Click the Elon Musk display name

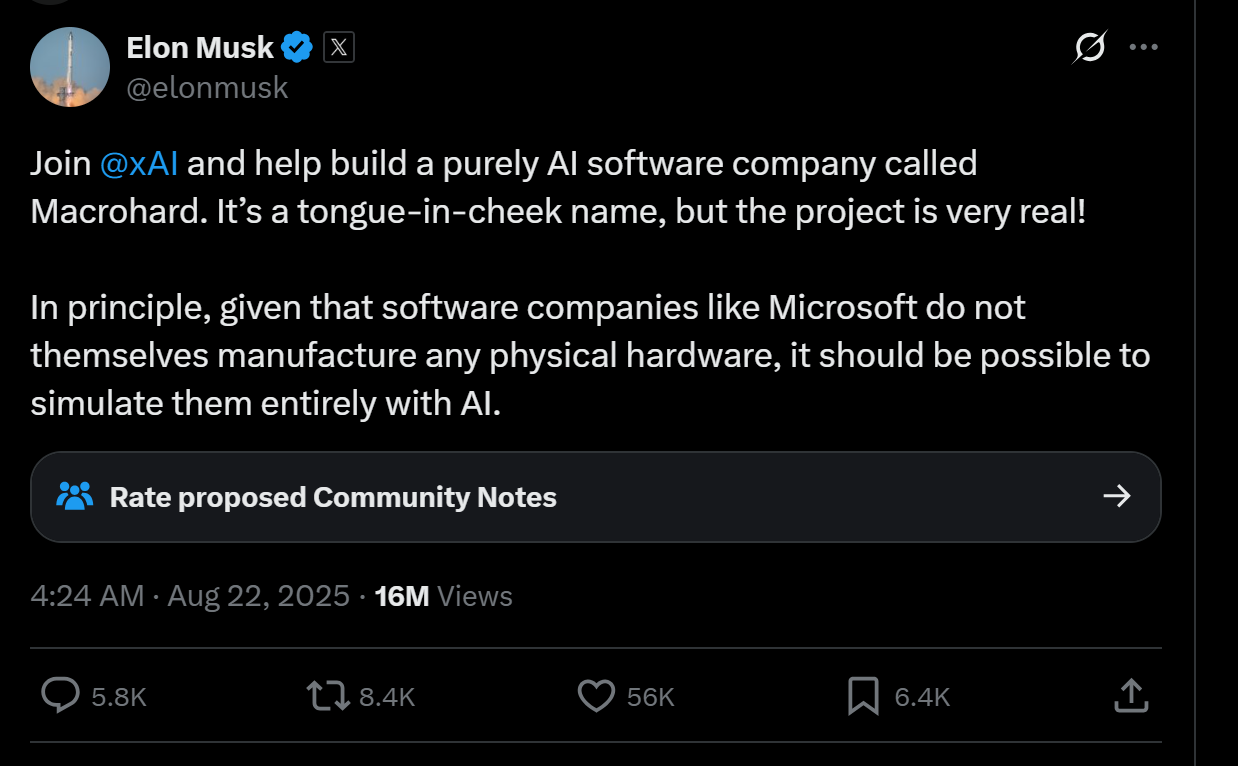pos(200,47)
